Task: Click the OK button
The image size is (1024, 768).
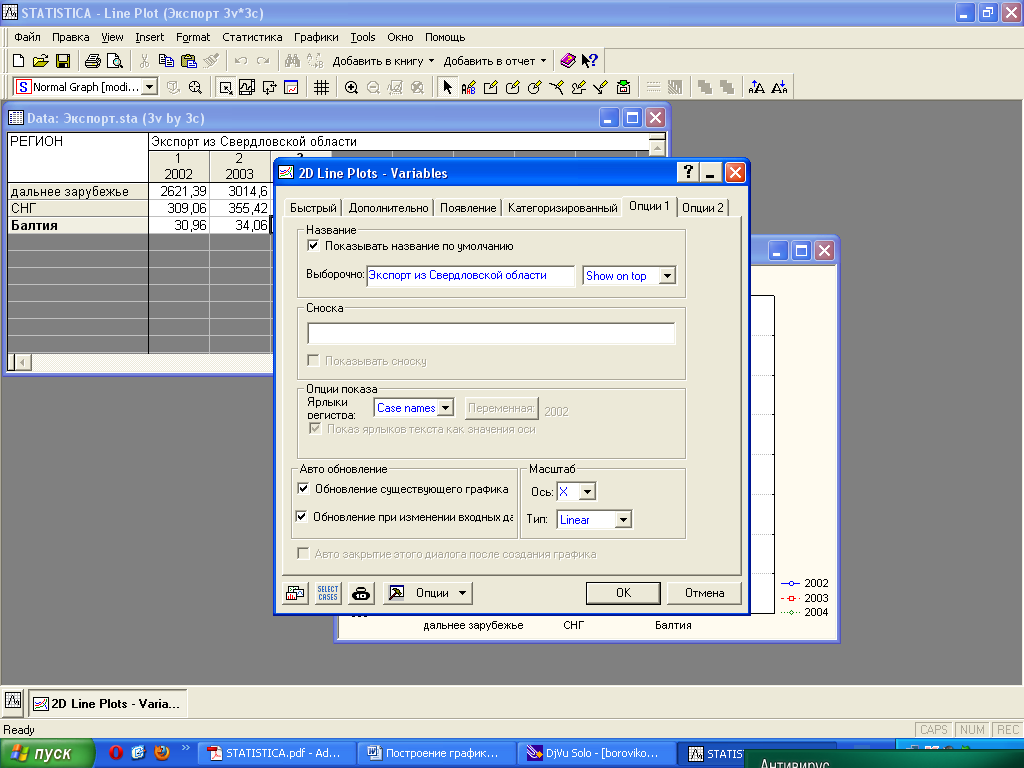Action: [x=623, y=593]
